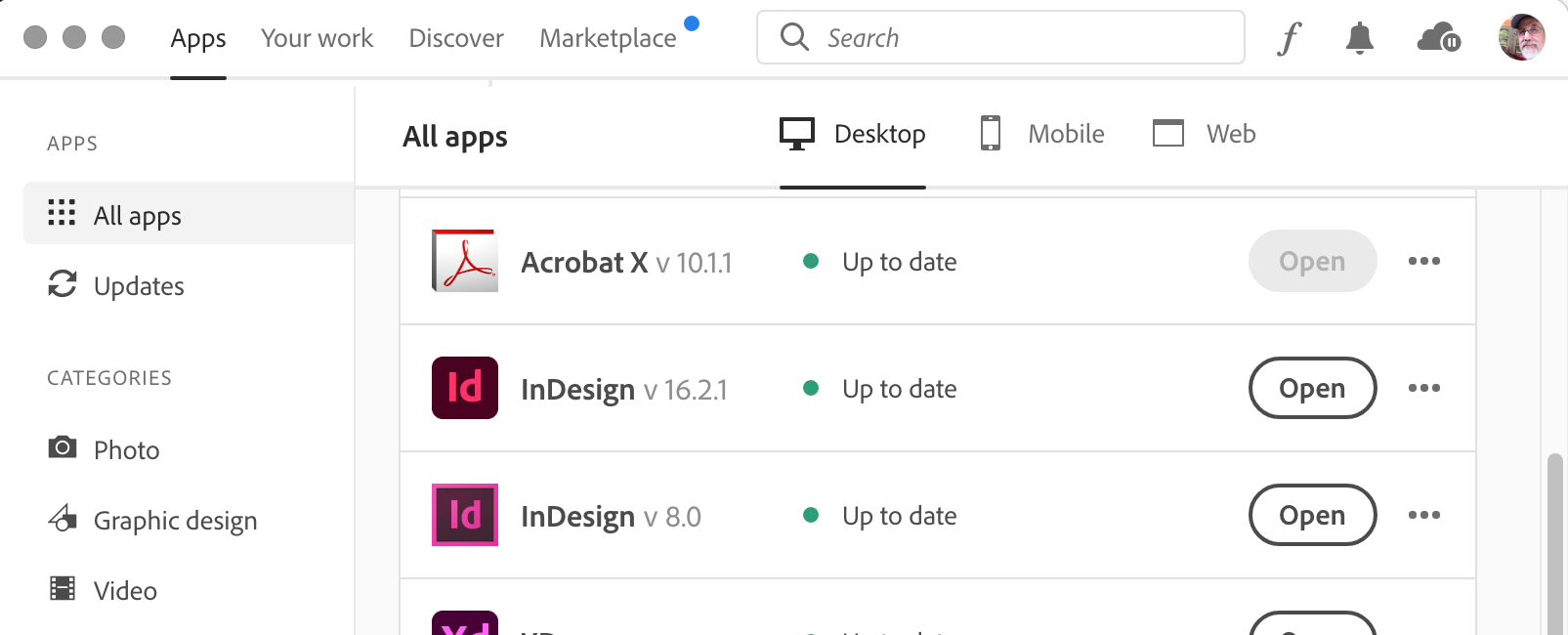Select the Mobile apps tab
This screenshot has width=1568, height=635.
pyautogui.click(x=1041, y=134)
